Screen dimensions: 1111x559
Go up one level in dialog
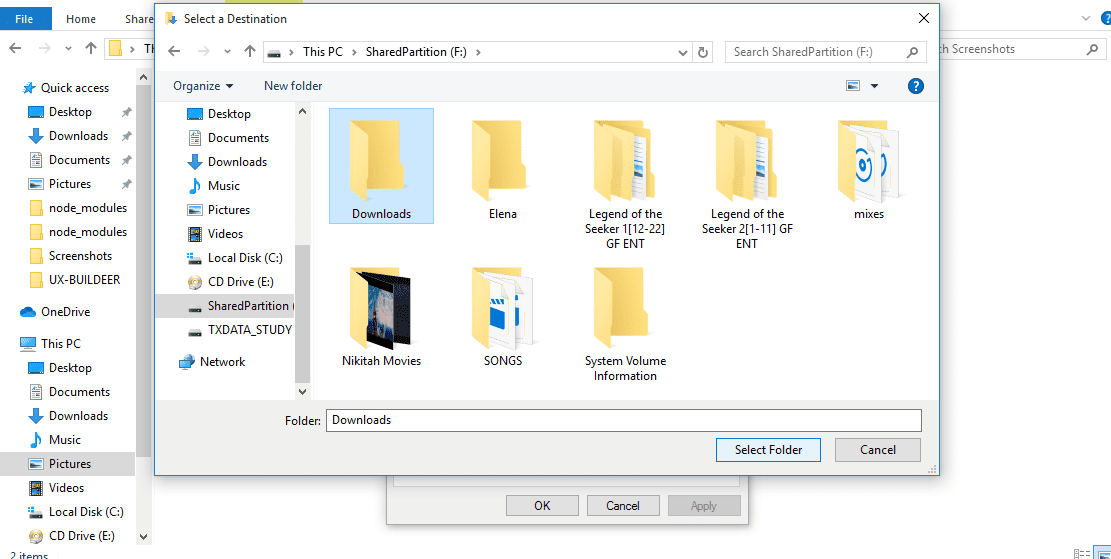tap(249, 51)
